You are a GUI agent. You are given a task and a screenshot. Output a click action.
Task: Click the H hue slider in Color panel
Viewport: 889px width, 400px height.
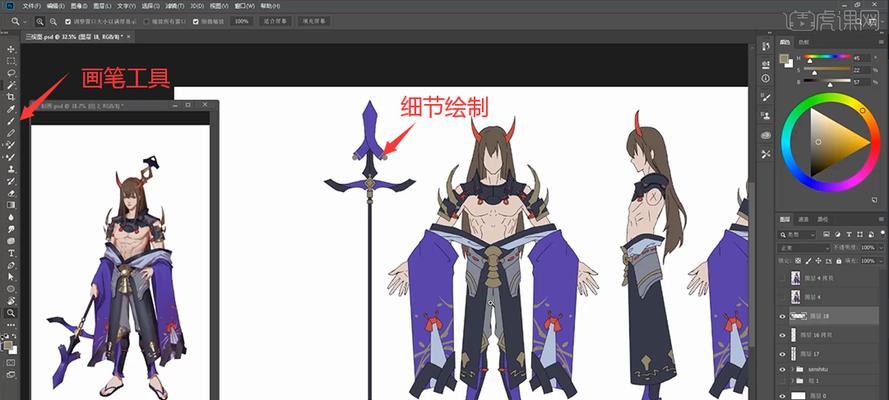point(828,57)
